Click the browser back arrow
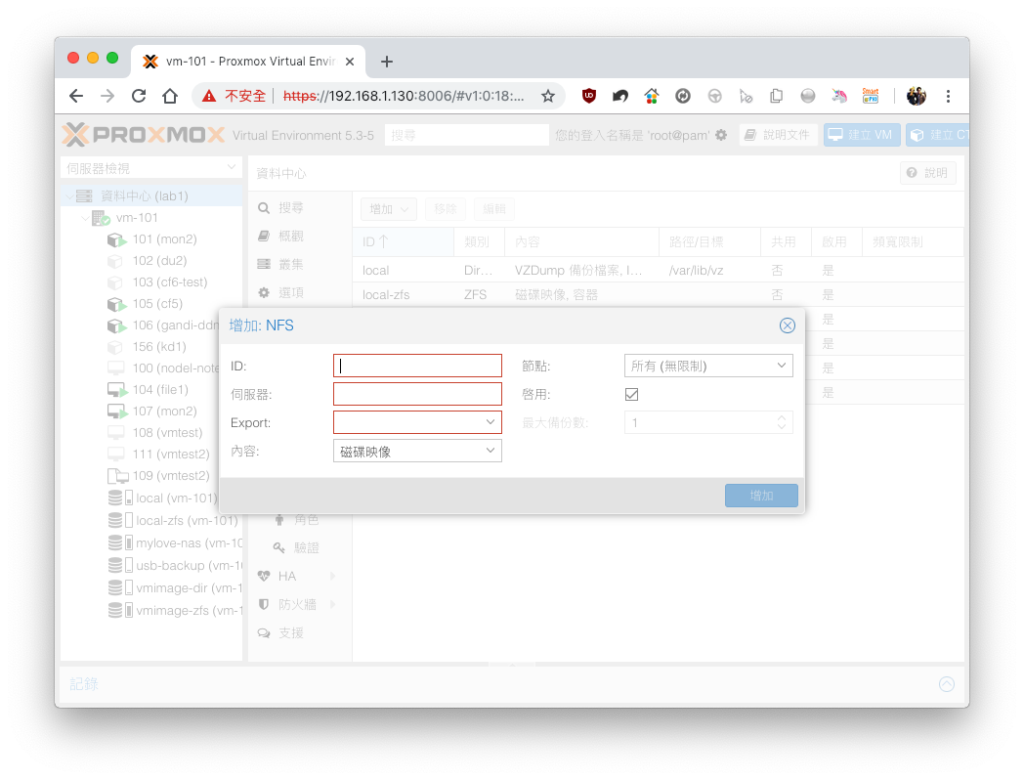Image resolution: width=1024 pixels, height=780 pixels. tap(76, 96)
